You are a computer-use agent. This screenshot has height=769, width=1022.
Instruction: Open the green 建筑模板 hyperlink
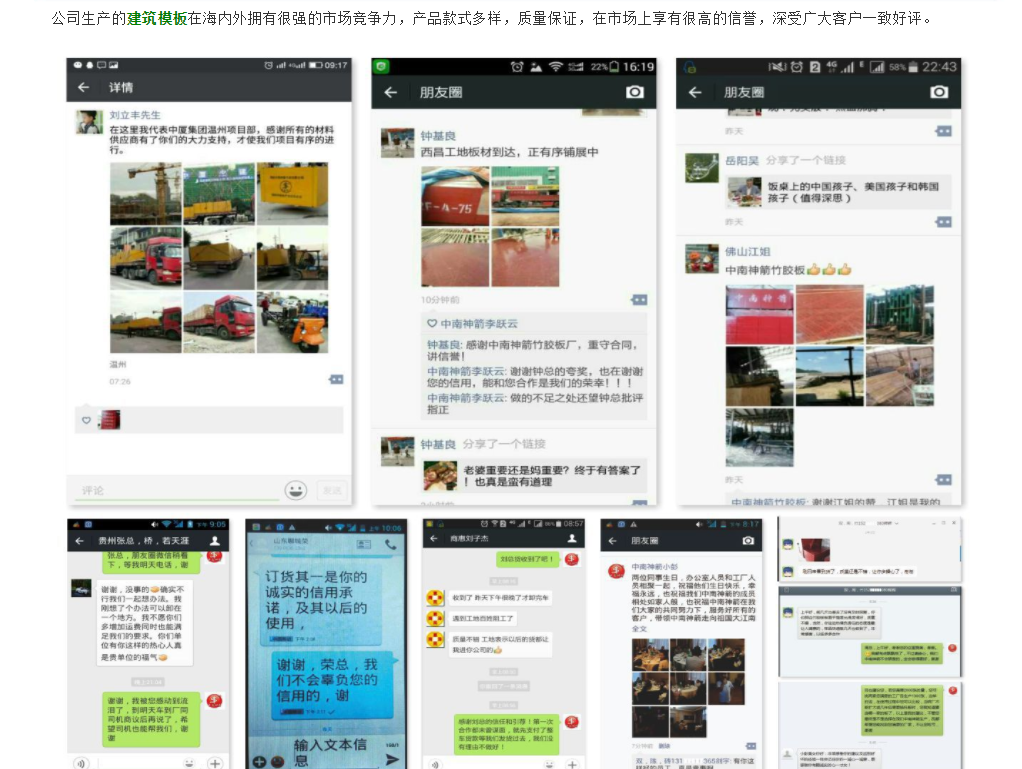pyautogui.click(x=157, y=18)
